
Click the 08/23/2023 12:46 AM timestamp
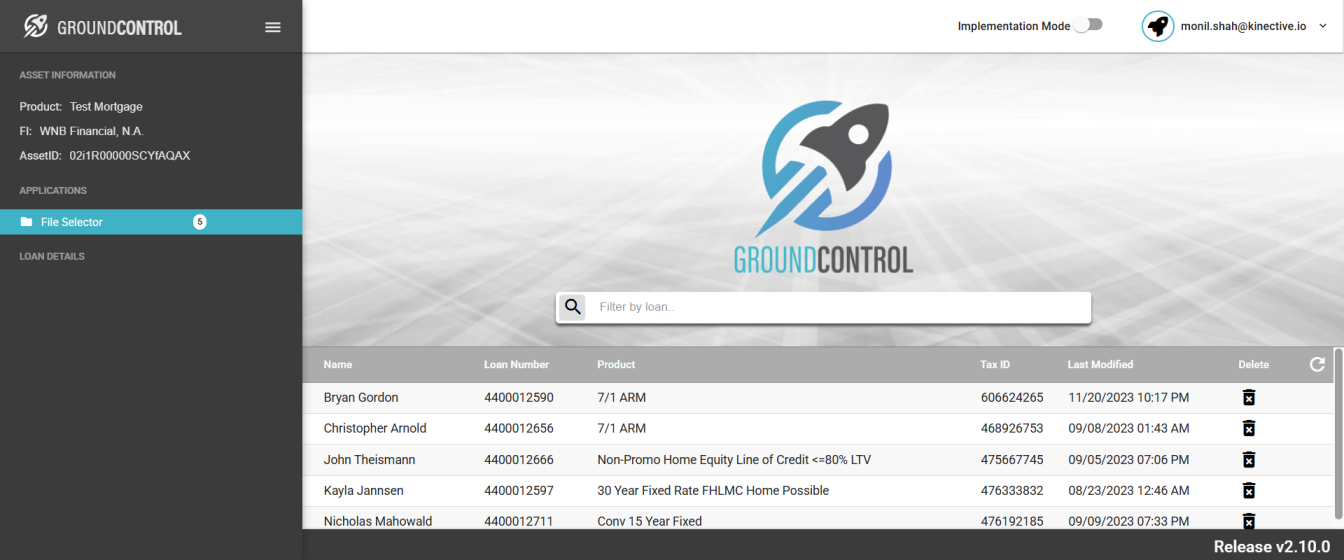coord(1128,491)
